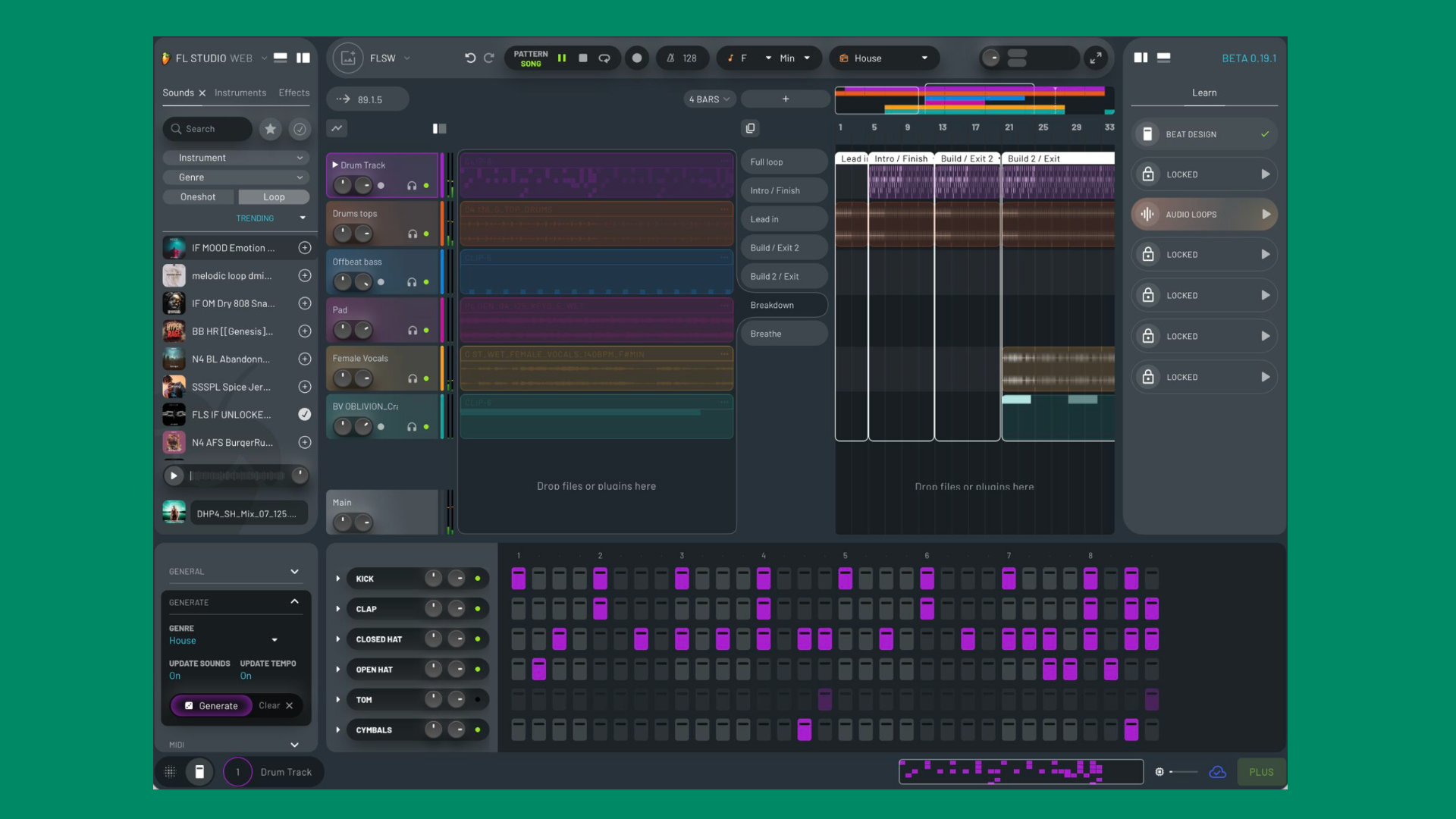Open favorites star filter in Sounds
This screenshot has width=1456, height=819.
(271, 129)
